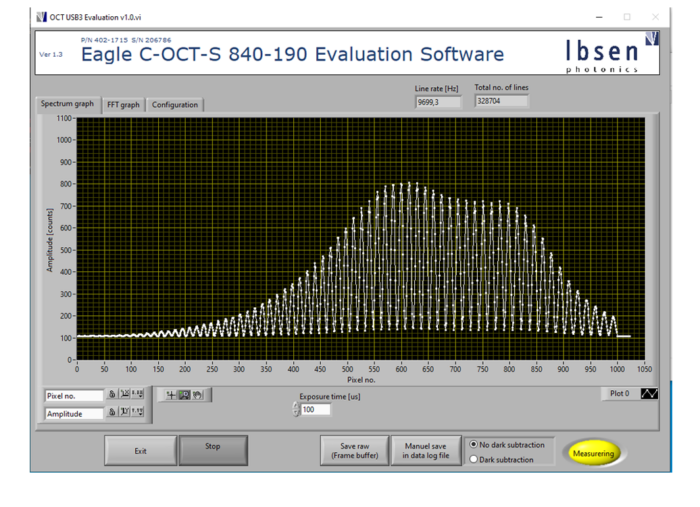Select the crosshair cursor tool
This screenshot has height=507, width=700.
pos(171,395)
